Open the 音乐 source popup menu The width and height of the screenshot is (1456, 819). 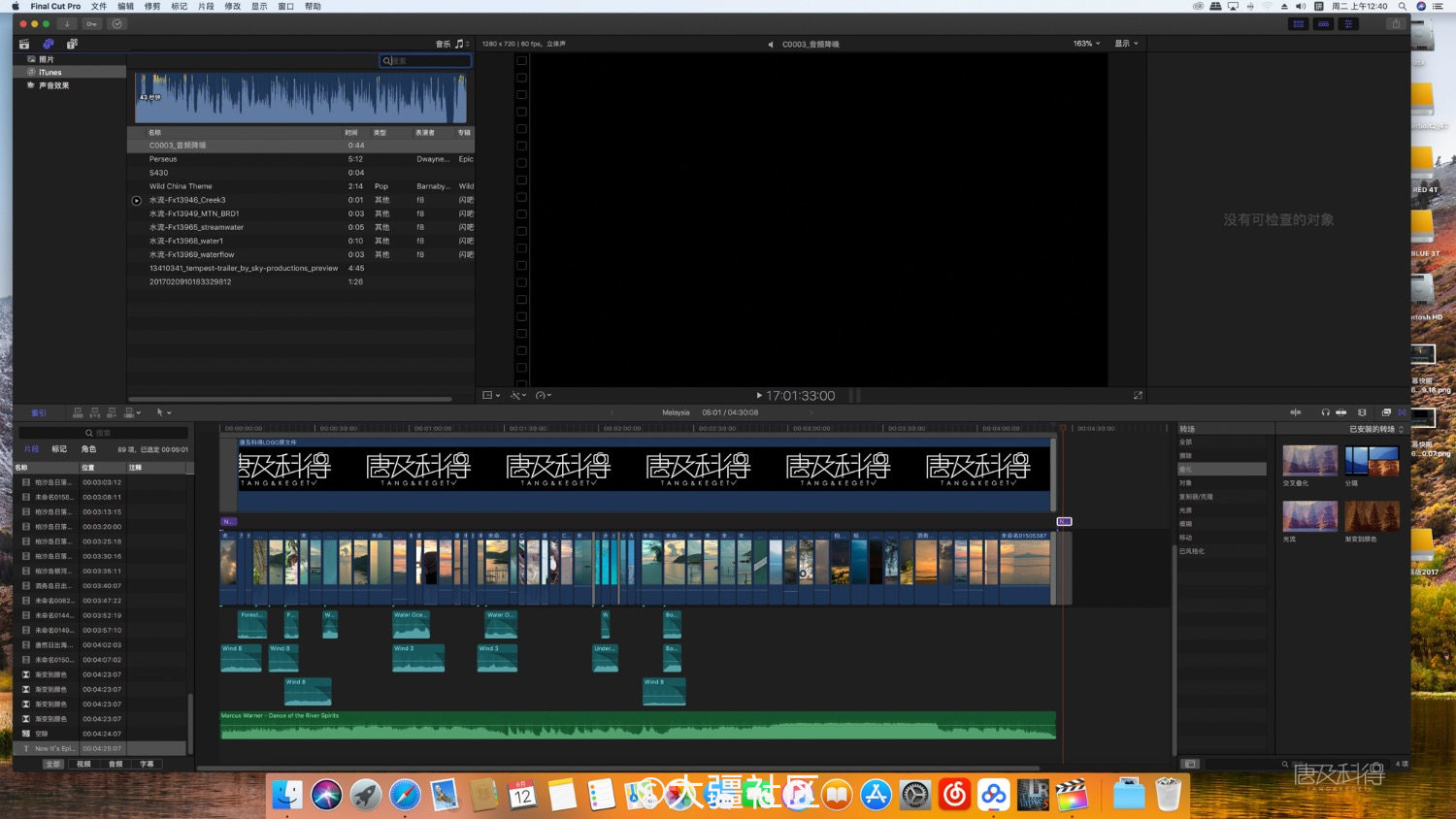[x=452, y=44]
